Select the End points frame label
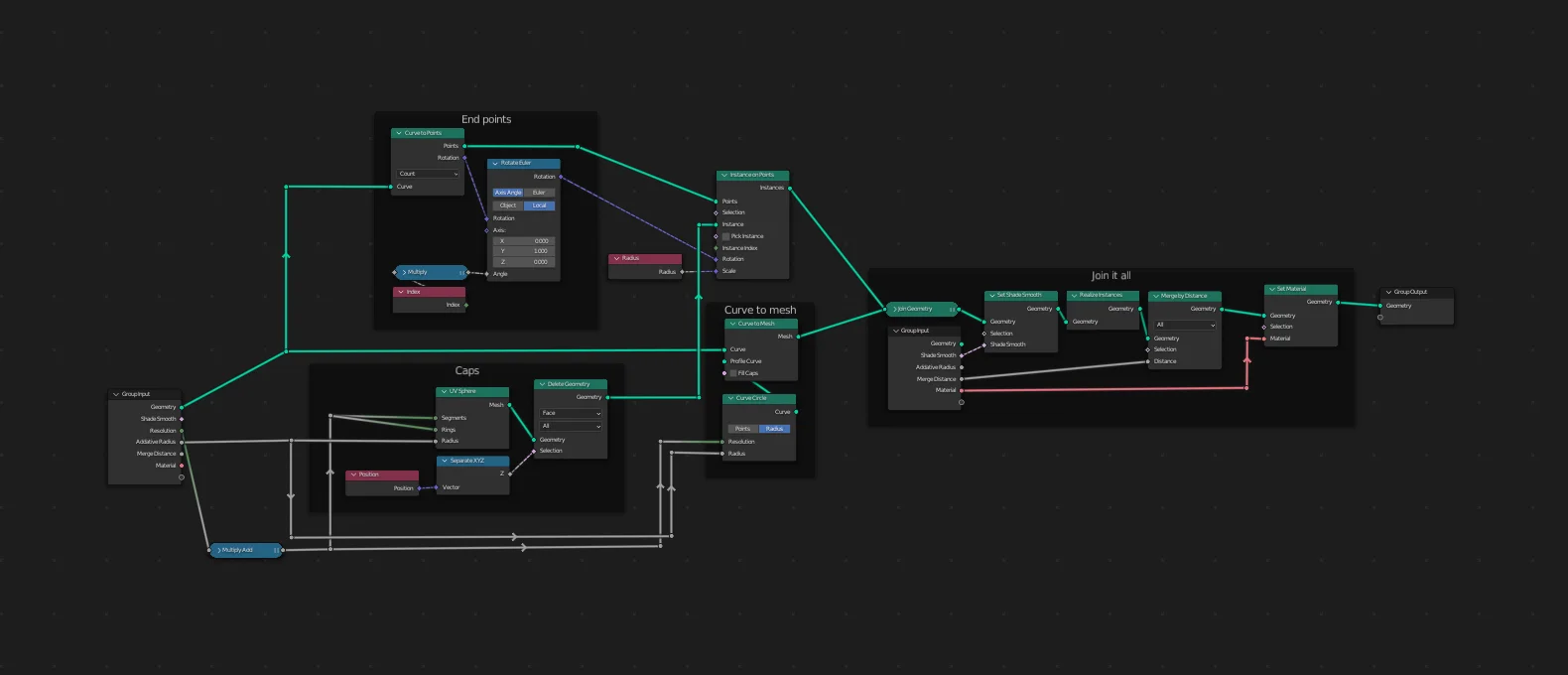 click(486, 119)
